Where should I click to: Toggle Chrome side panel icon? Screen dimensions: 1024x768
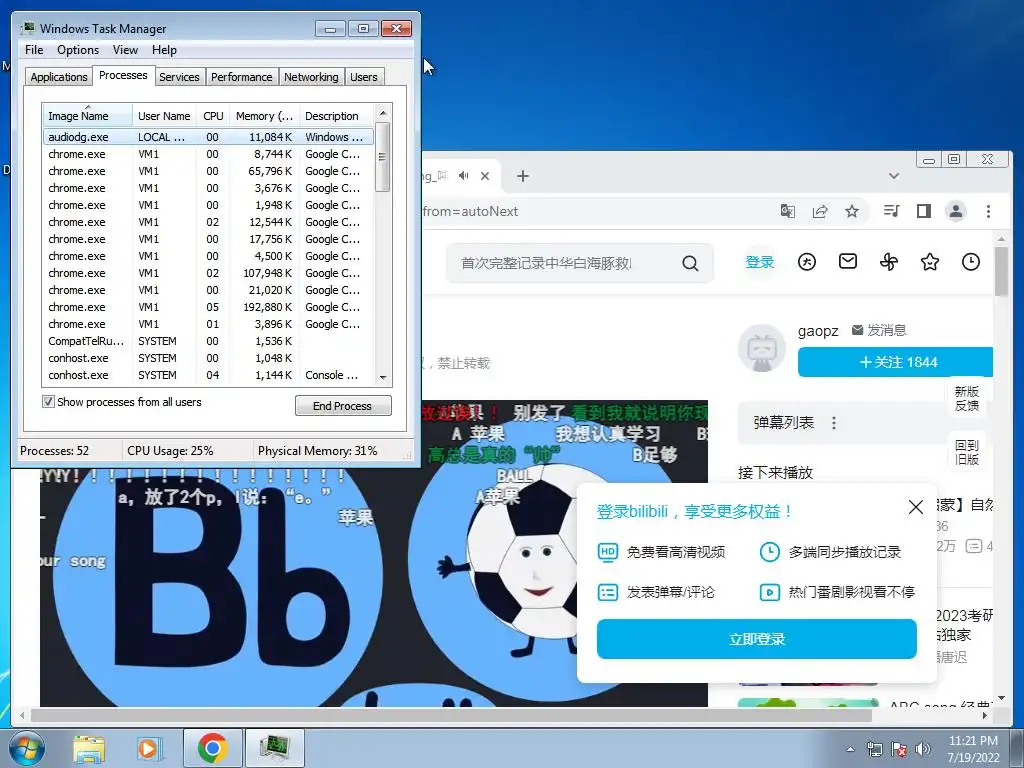[923, 211]
